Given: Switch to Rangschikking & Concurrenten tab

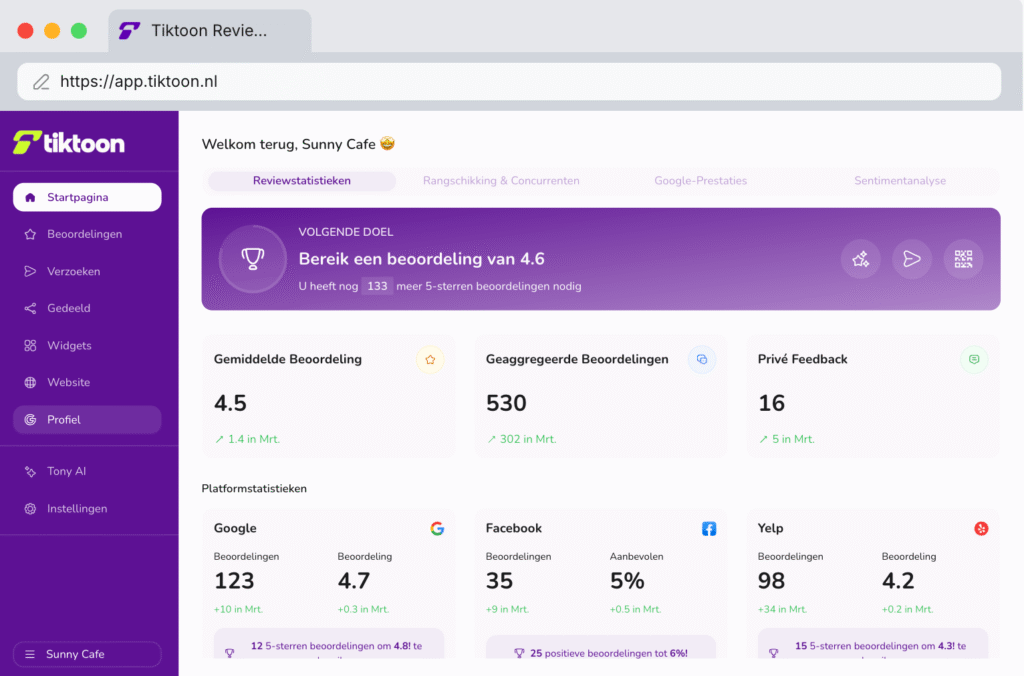Looking at the screenshot, I should click(x=501, y=181).
